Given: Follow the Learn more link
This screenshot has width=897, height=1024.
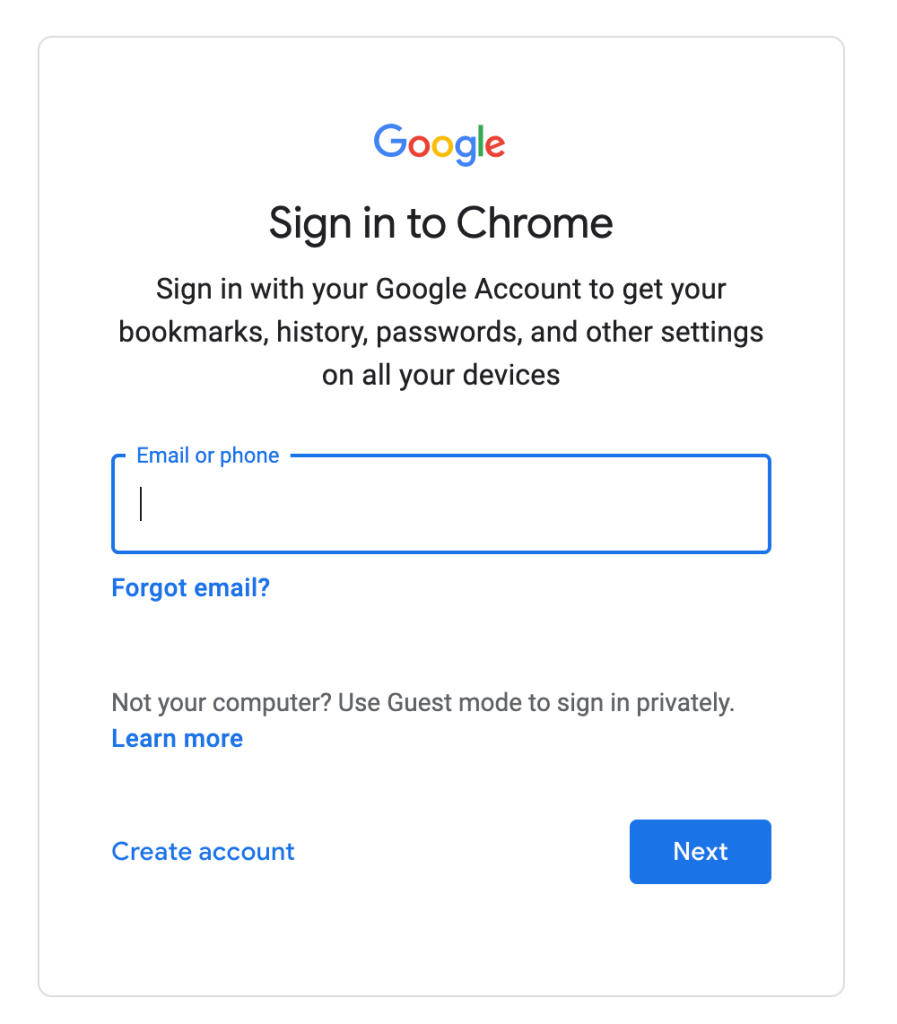Looking at the screenshot, I should pyautogui.click(x=177, y=739).
